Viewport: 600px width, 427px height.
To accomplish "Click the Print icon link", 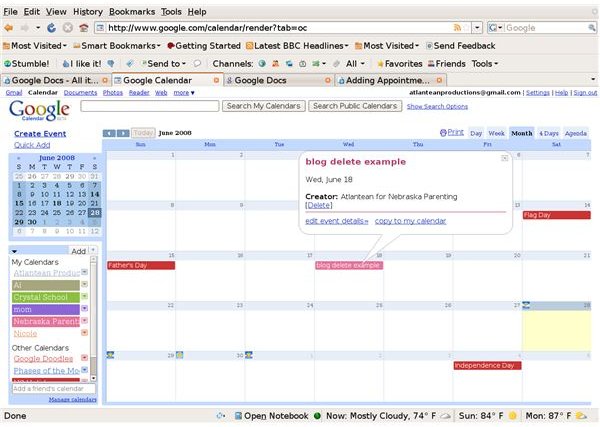I will [x=452, y=132].
